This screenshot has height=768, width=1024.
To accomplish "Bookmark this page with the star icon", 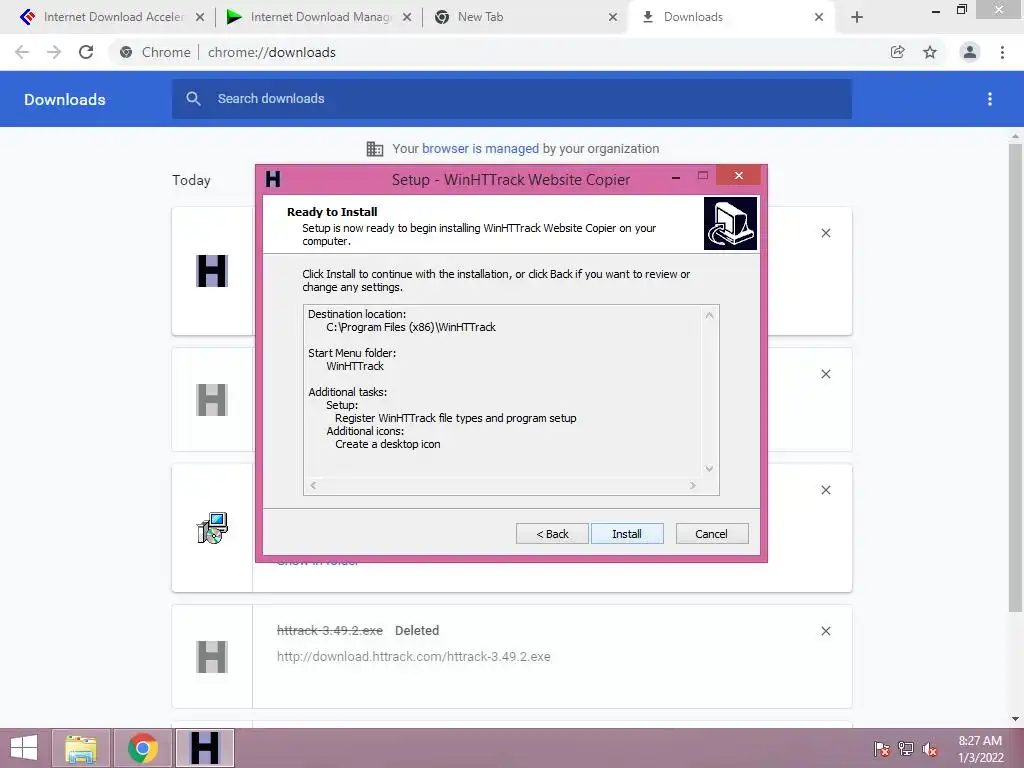I will (x=930, y=52).
